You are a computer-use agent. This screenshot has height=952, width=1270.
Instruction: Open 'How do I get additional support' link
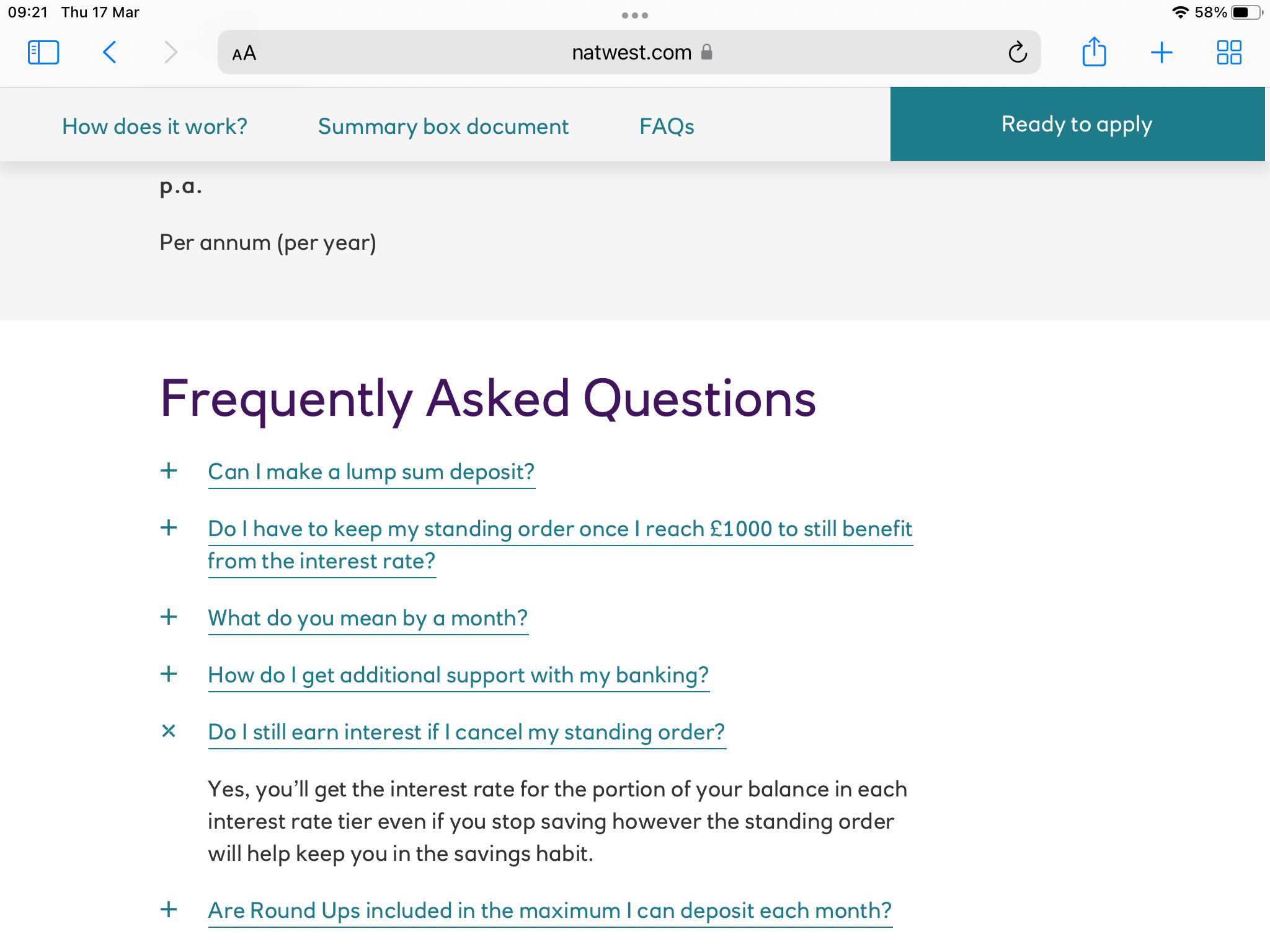[458, 676]
